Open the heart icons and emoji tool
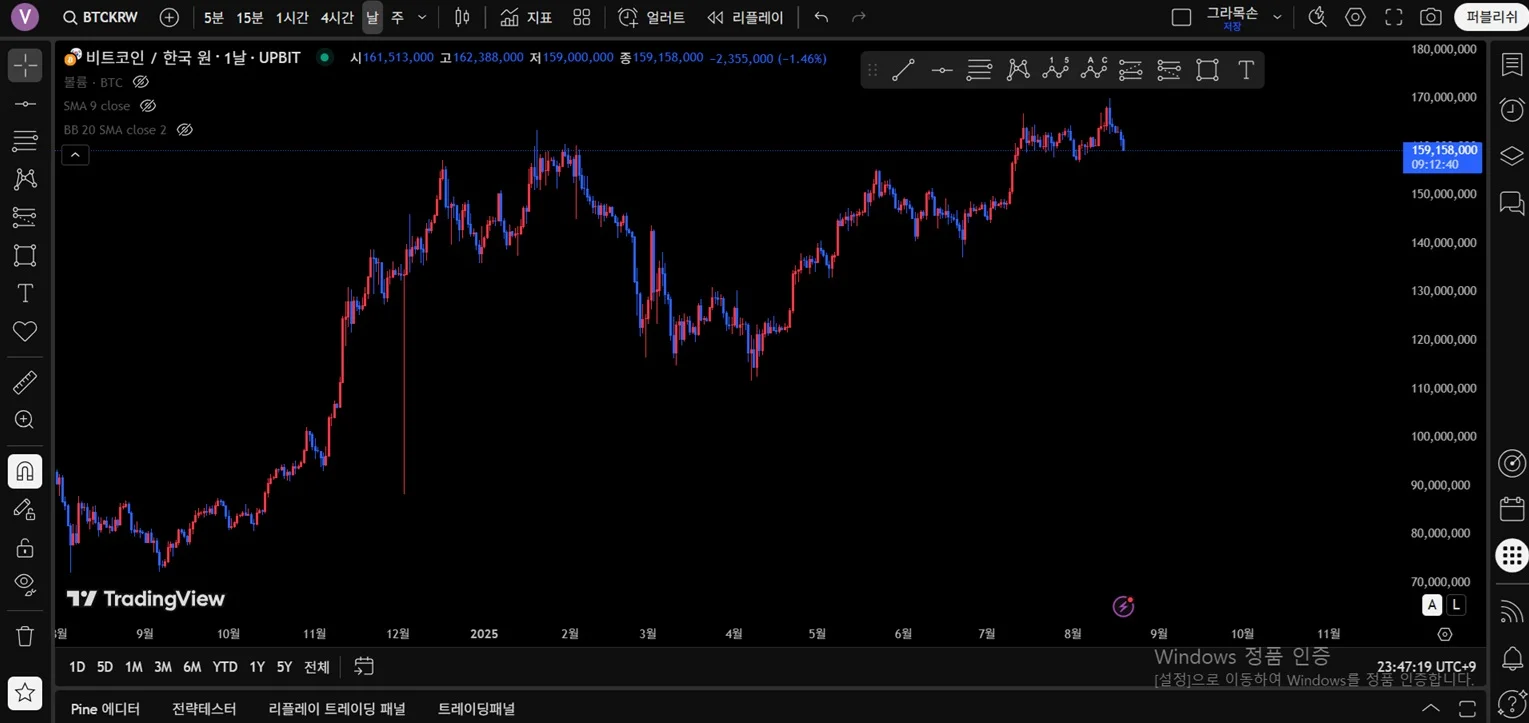The width and height of the screenshot is (1529, 723). tap(25, 331)
